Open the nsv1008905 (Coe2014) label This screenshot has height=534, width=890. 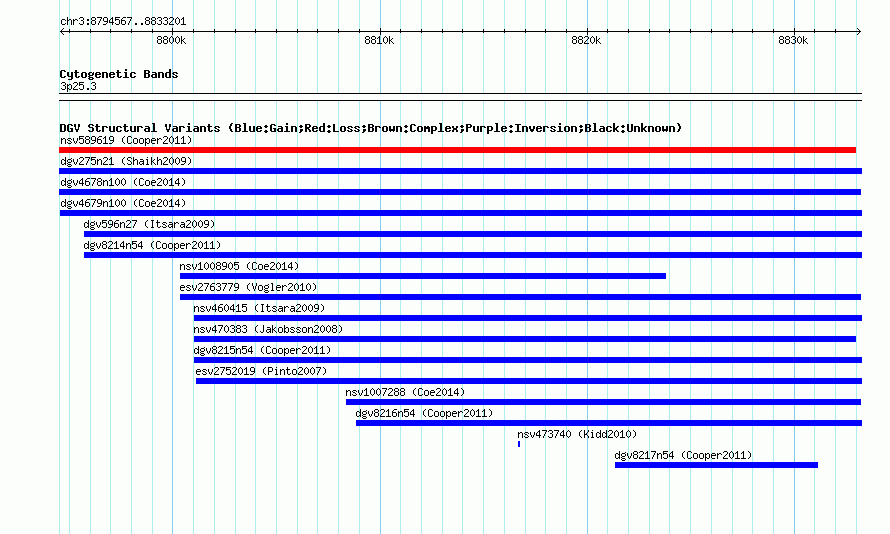(239, 266)
